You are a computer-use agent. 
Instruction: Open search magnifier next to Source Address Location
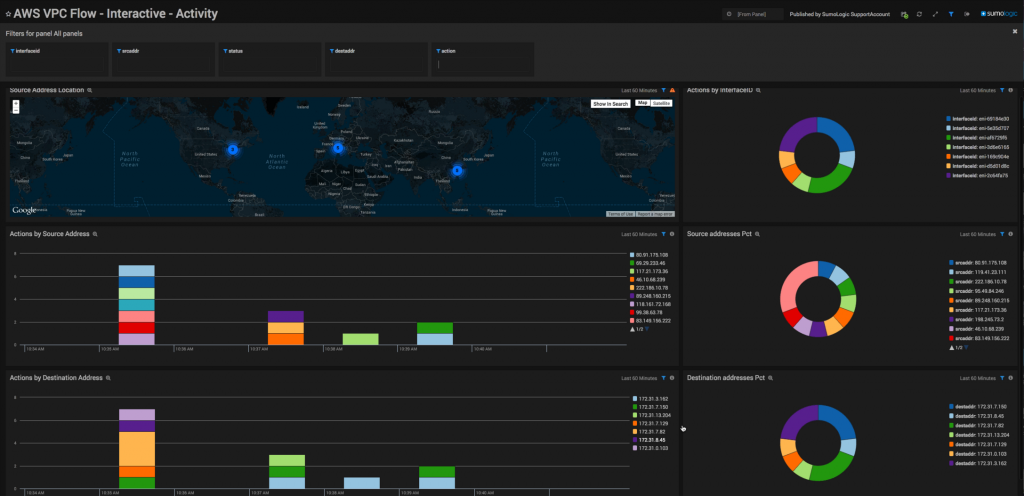[90, 90]
